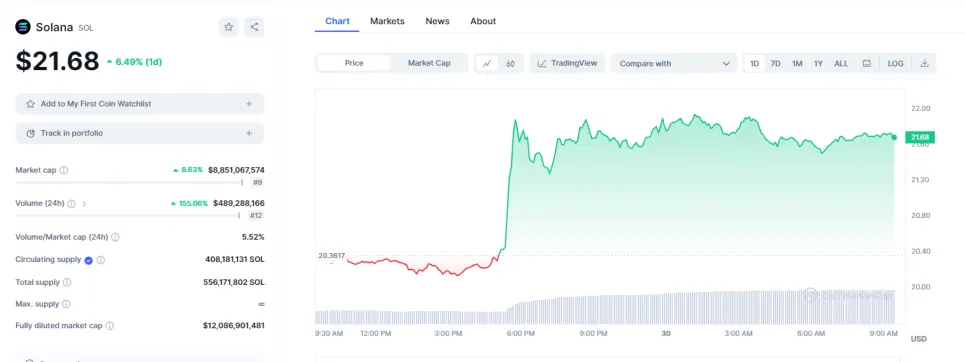The height and width of the screenshot is (362, 966).
Task: Switch to the line chart view
Action: (487, 63)
